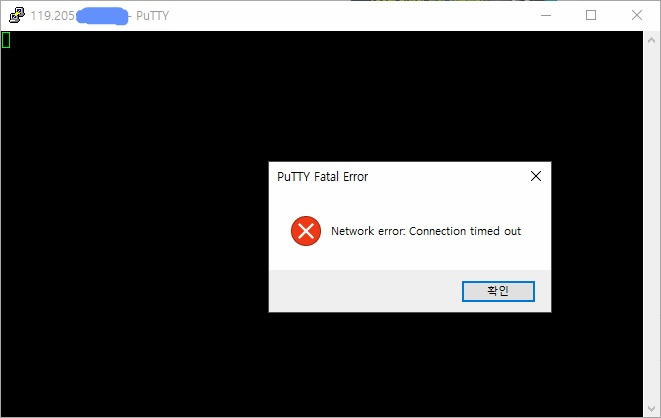Click the gray footer of error dialog
The height and width of the screenshot is (418, 661).
pos(363,291)
